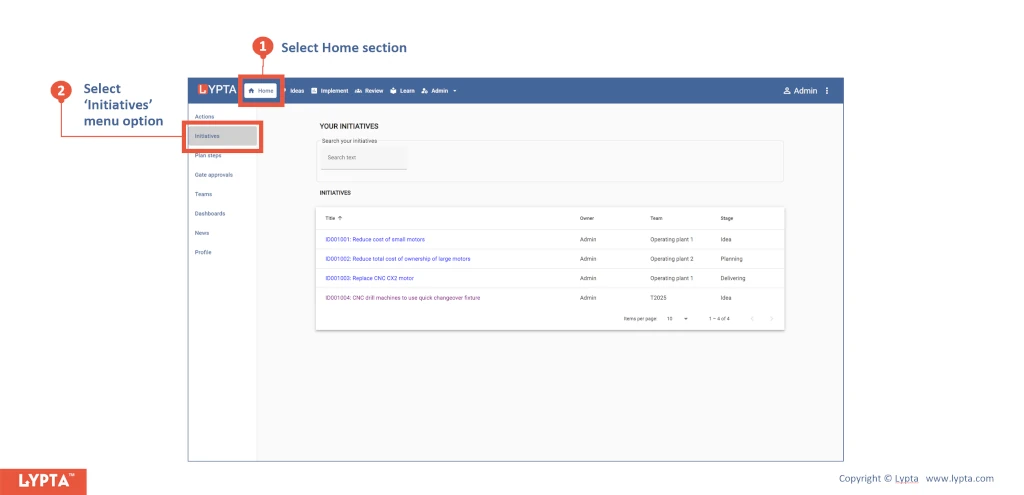Screen dimensions: 1024x495
Task: Open ID001002 Reduce total cost of ownership link
Action: pyautogui.click(x=398, y=259)
